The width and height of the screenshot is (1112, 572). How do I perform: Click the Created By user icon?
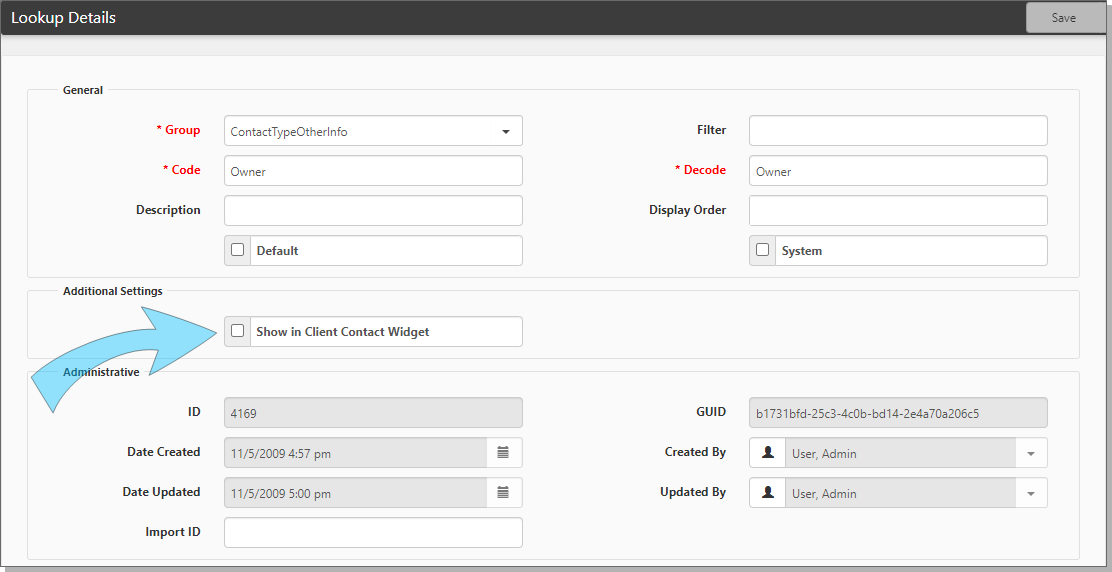pos(768,453)
